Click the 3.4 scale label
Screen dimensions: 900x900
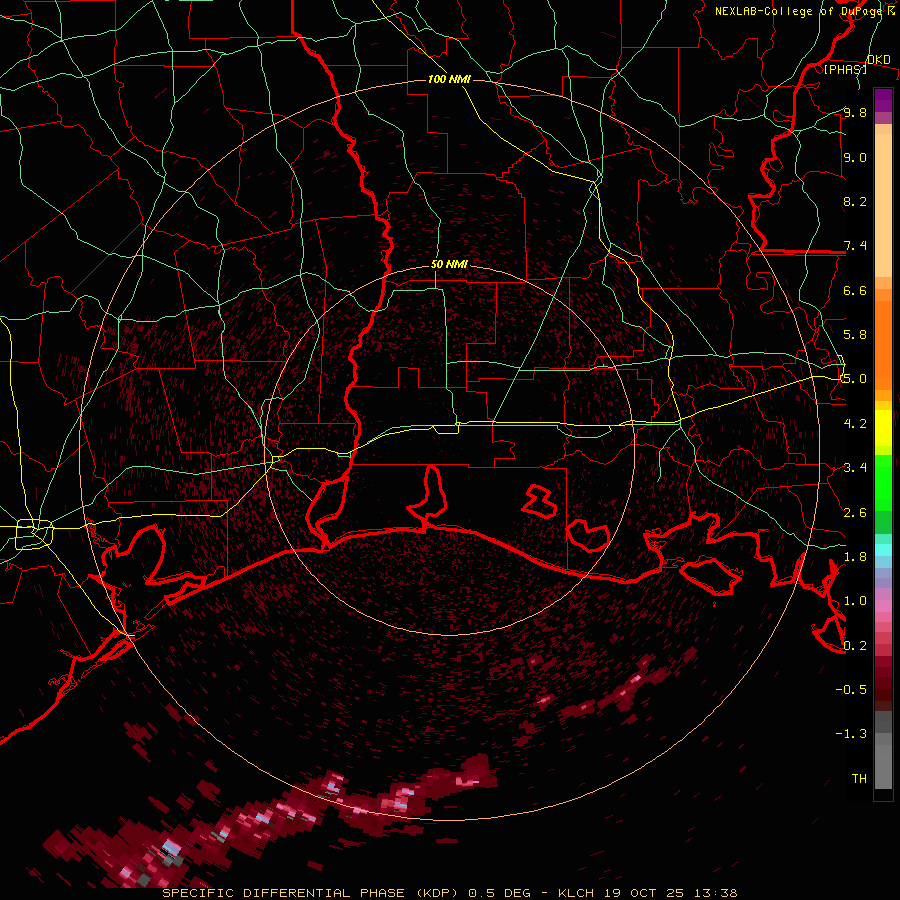pos(855,468)
